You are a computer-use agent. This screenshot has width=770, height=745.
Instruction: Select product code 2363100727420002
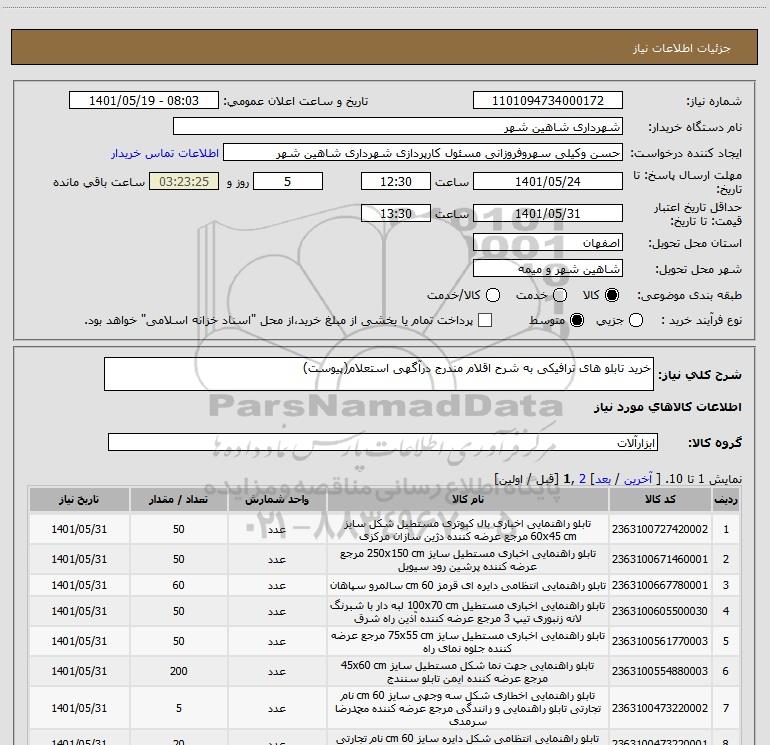coord(660,529)
